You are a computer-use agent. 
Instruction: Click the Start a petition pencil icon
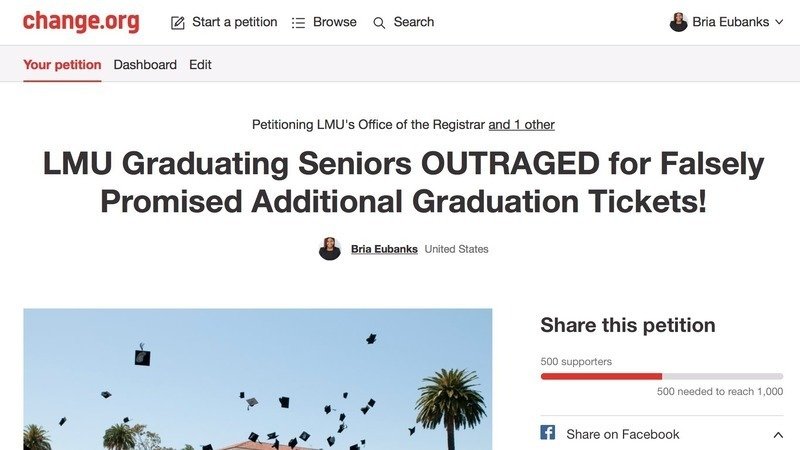coord(178,23)
